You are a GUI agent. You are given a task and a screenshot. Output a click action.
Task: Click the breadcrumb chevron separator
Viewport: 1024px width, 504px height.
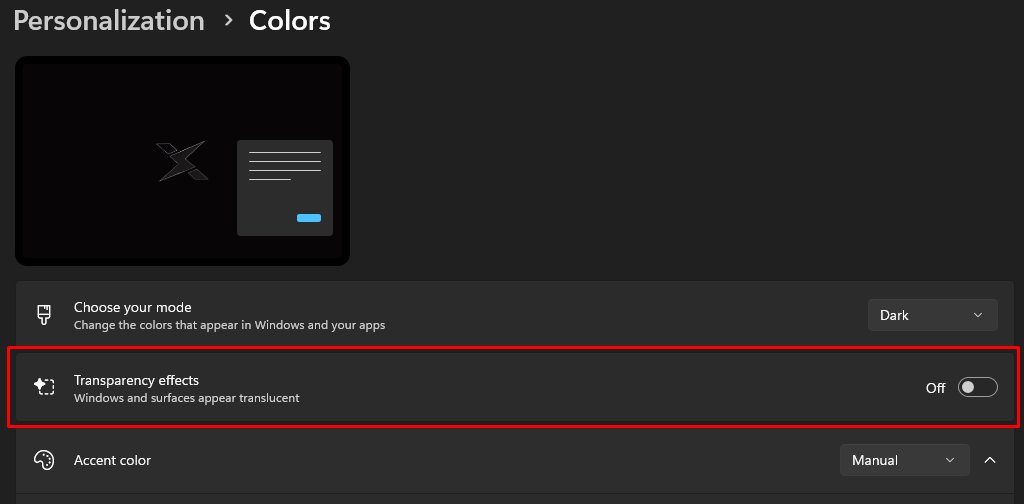228,21
